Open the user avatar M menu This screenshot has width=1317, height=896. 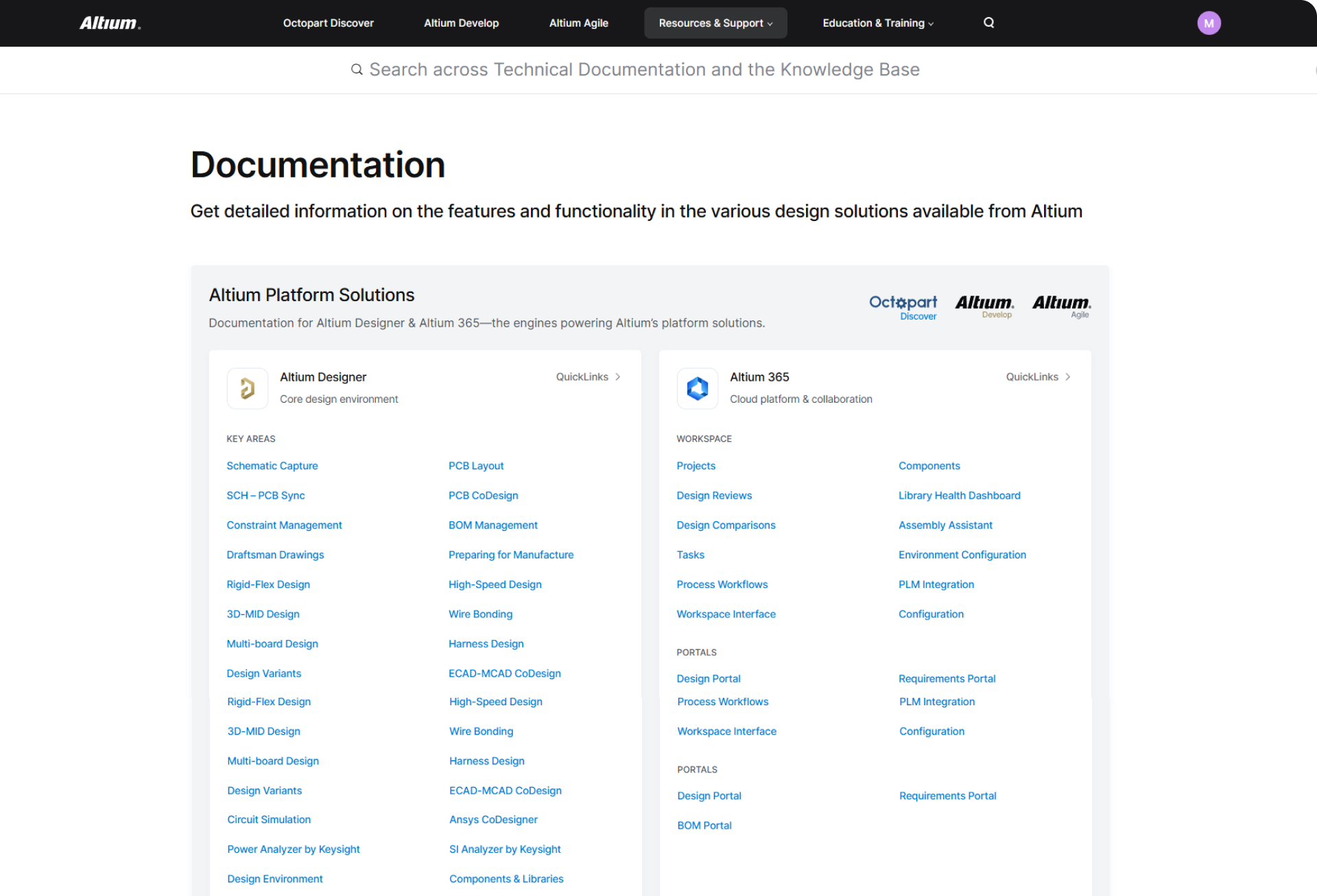click(x=1209, y=23)
